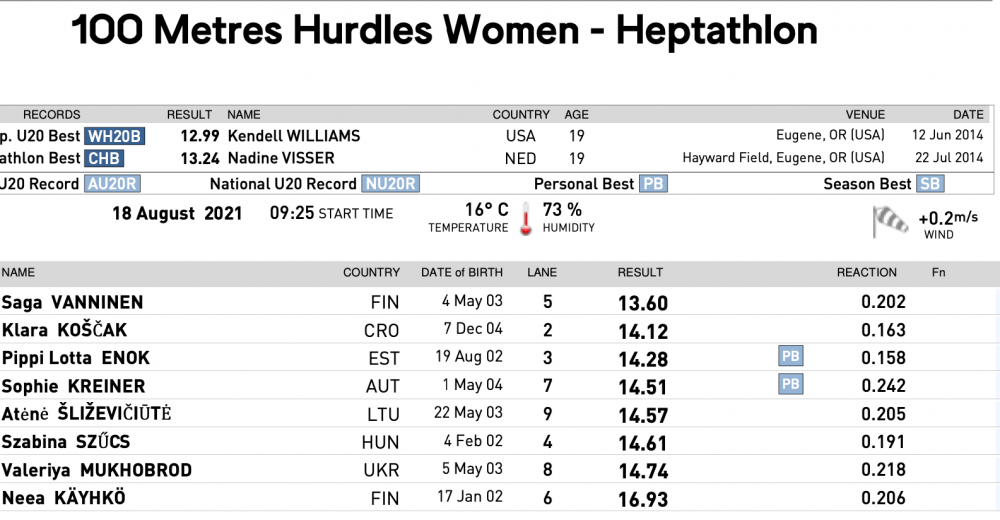Click the thermometer temperature icon

[526, 218]
